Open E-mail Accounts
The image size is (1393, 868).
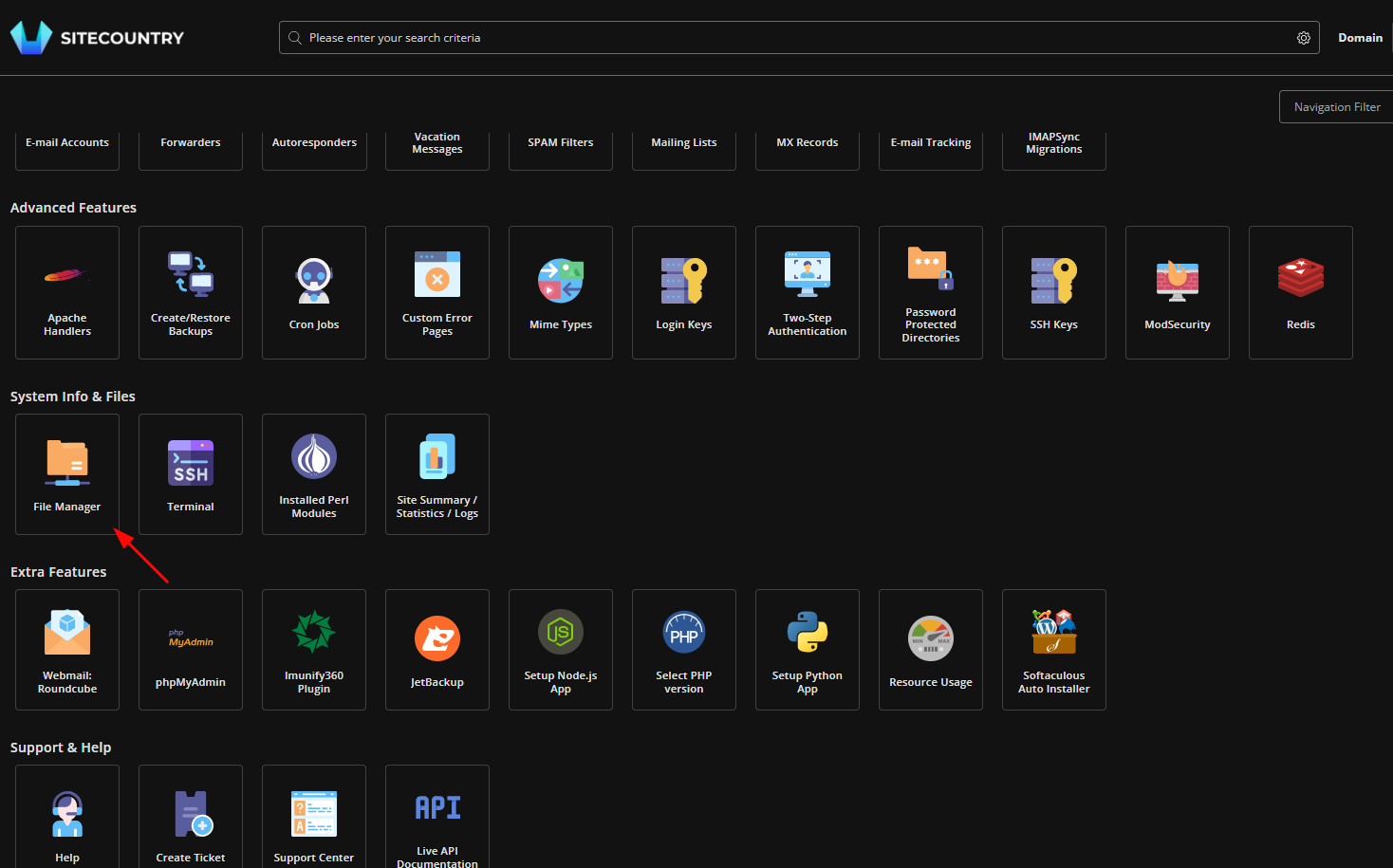click(67, 150)
